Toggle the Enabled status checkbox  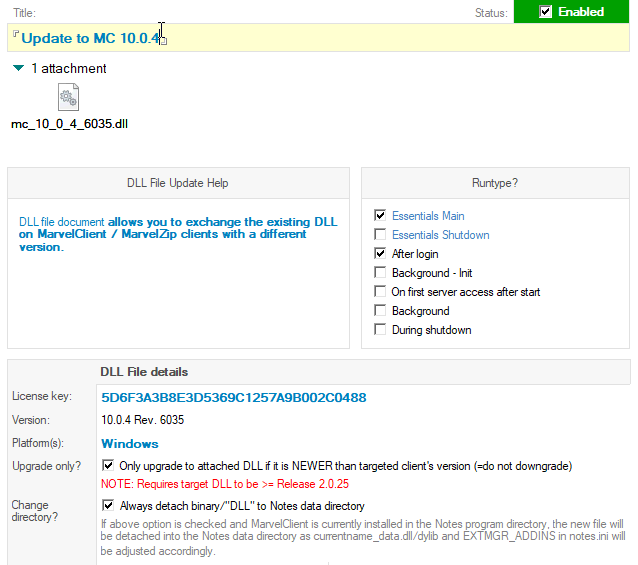click(x=545, y=12)
